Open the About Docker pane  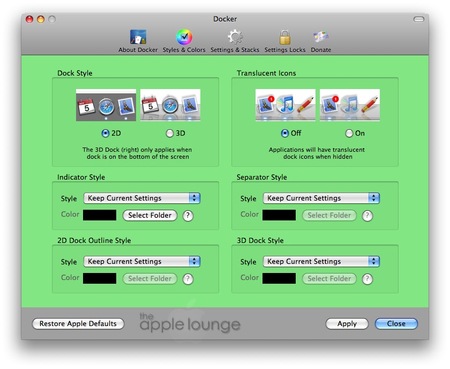click(x=138, y=41)
